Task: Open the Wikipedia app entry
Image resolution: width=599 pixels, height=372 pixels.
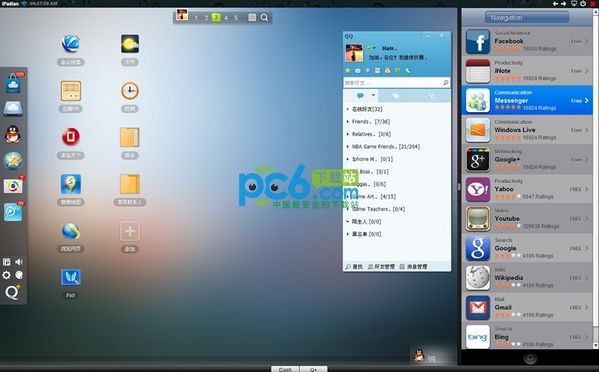Action: [x=527, y=278]
